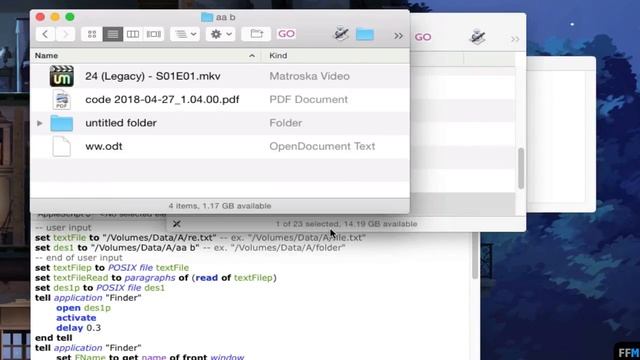Switch aa b window to Cover Flow view
This screenshot has width=640, height=360.
tap(153, 34)
